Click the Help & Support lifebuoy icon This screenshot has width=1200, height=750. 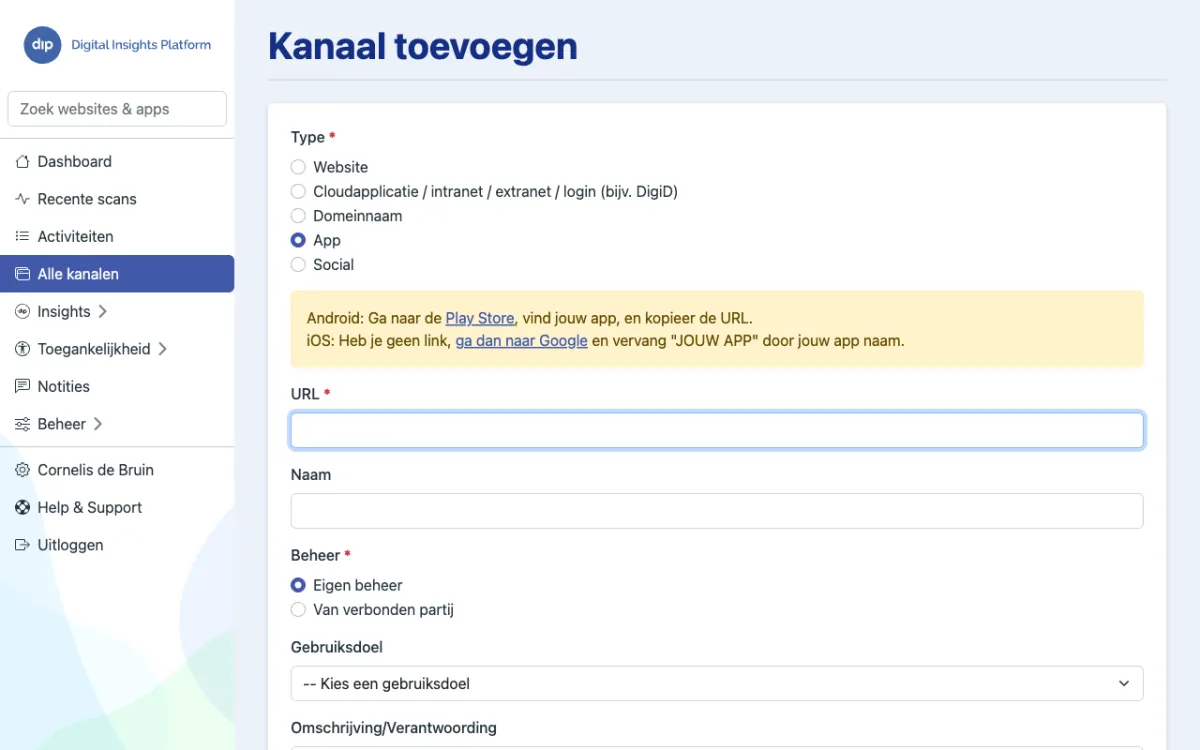click(22, 508)
